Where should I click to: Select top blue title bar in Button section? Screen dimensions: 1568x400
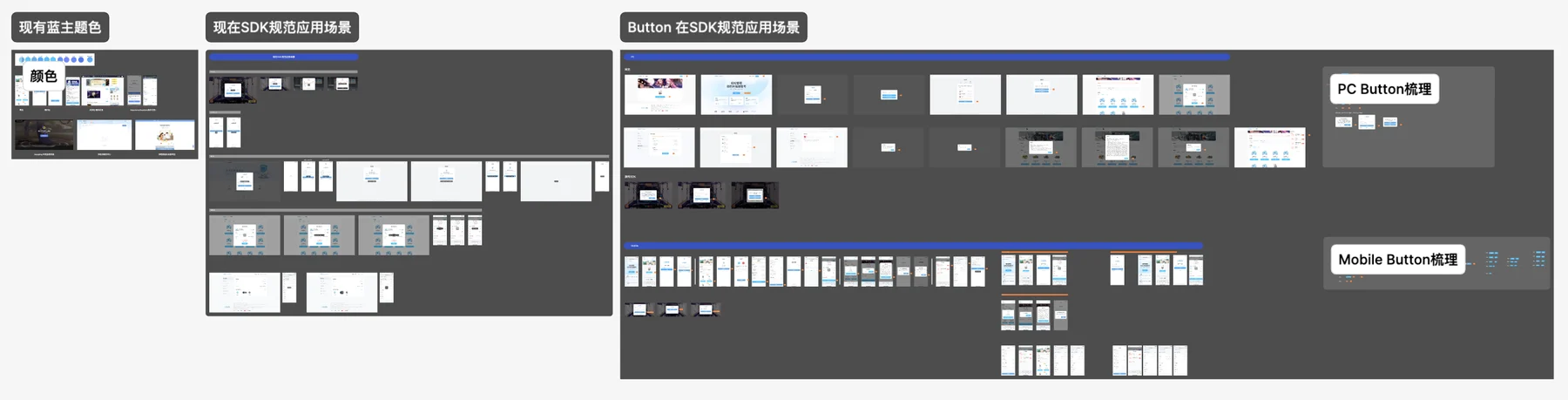(x=927, y=57)
